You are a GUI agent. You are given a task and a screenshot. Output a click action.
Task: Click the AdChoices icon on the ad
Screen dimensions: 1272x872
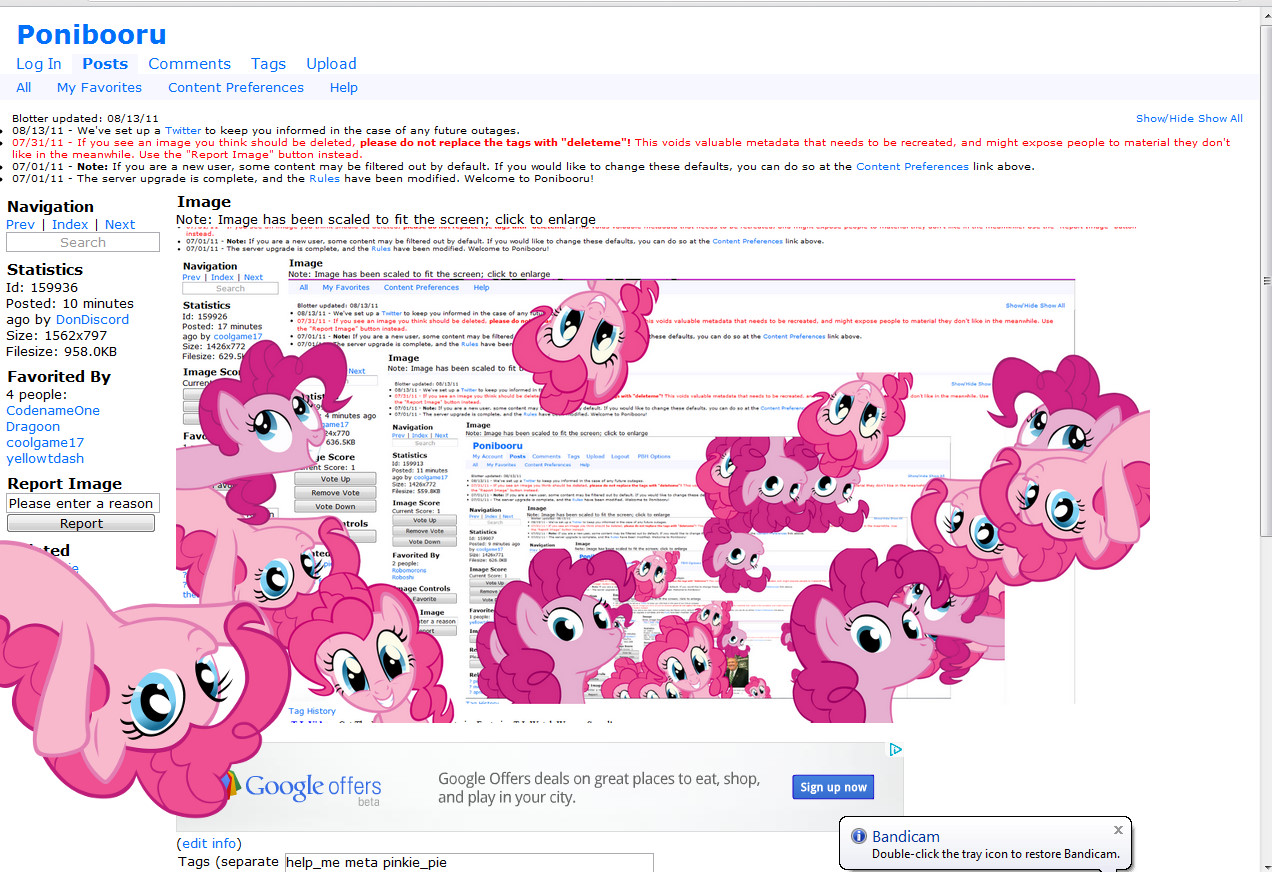point(896,749)
